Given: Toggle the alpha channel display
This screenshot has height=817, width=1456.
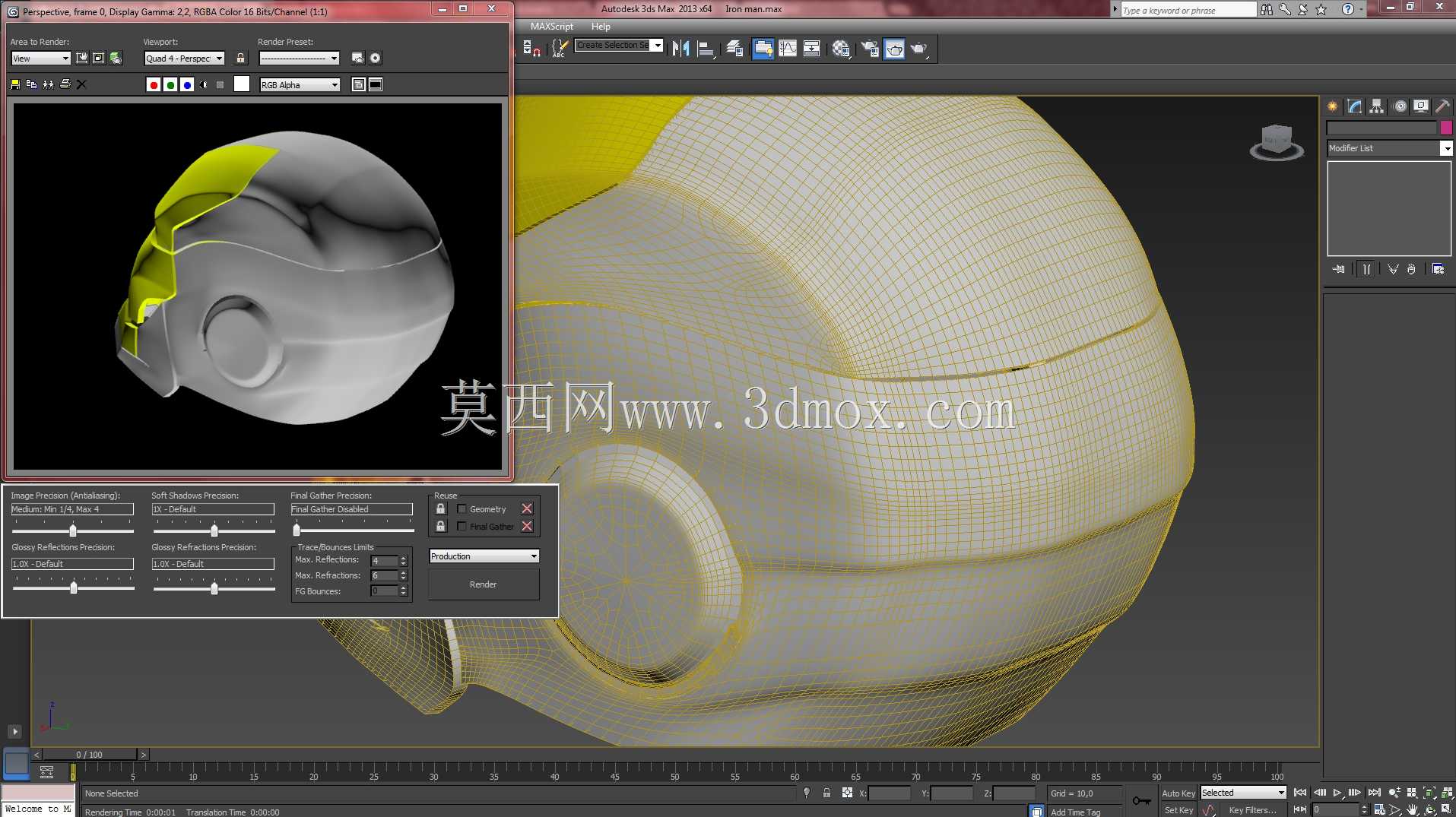Looking at the screenshot, I should 203,84.
